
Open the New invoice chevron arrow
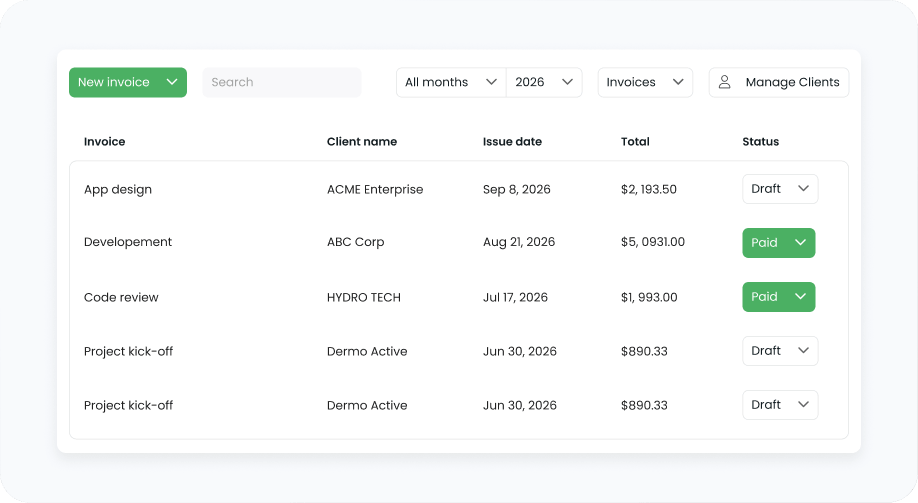pos(172,82)
